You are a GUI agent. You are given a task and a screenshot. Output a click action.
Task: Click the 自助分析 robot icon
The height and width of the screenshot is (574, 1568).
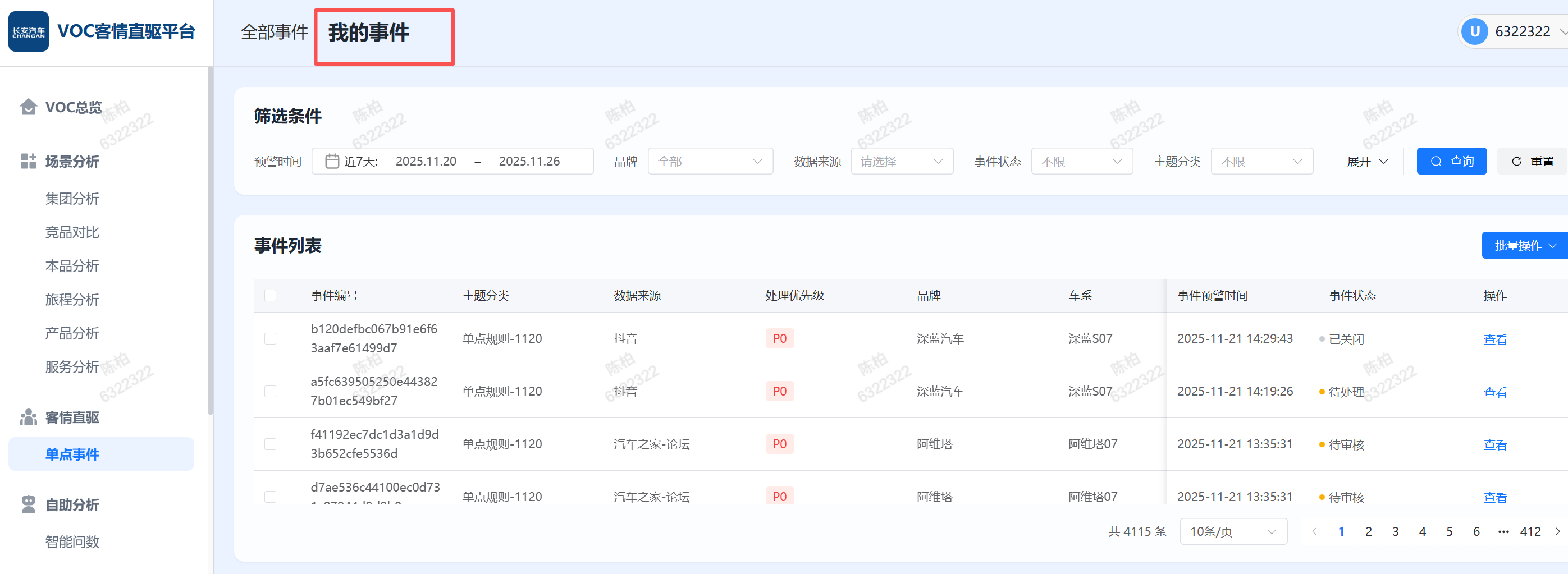pos(28,504)
